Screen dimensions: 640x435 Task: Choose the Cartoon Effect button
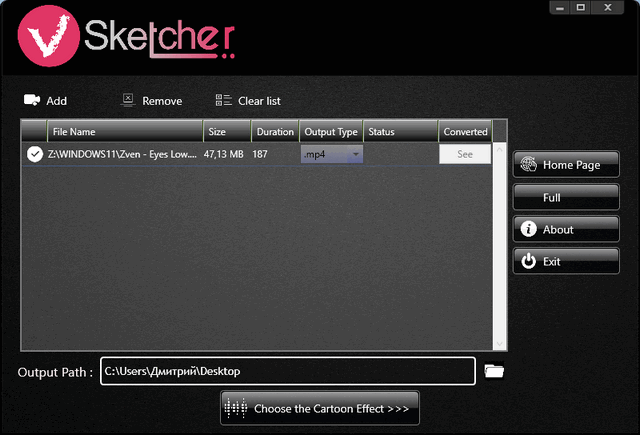pos(320,408)
